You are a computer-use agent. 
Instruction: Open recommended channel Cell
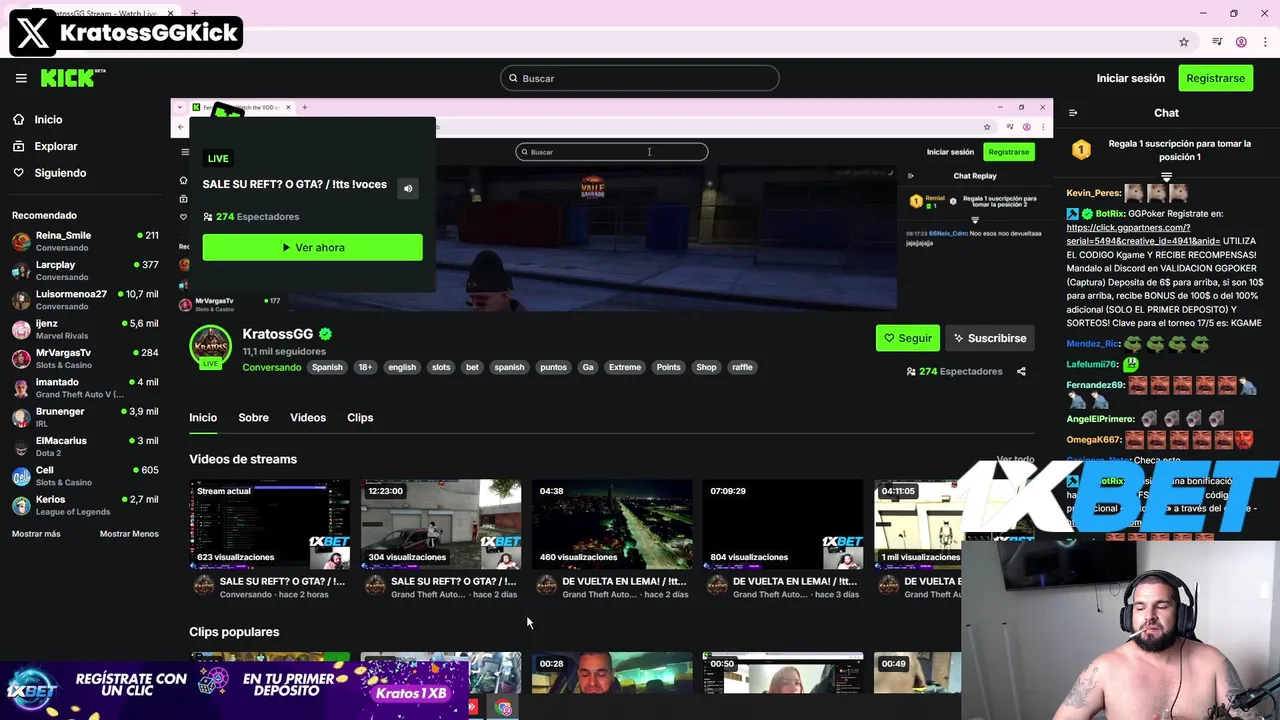pyautogui.click(x=85, y=475)
